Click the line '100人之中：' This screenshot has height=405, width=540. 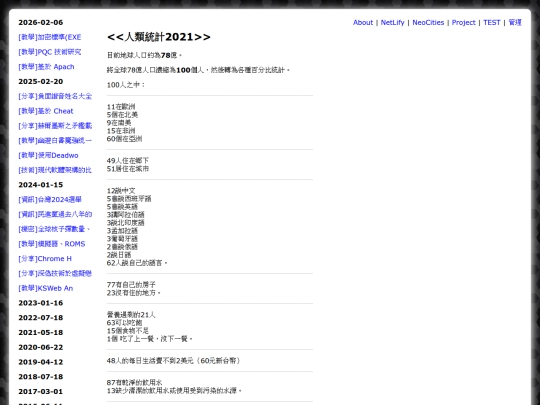(126, 85)
